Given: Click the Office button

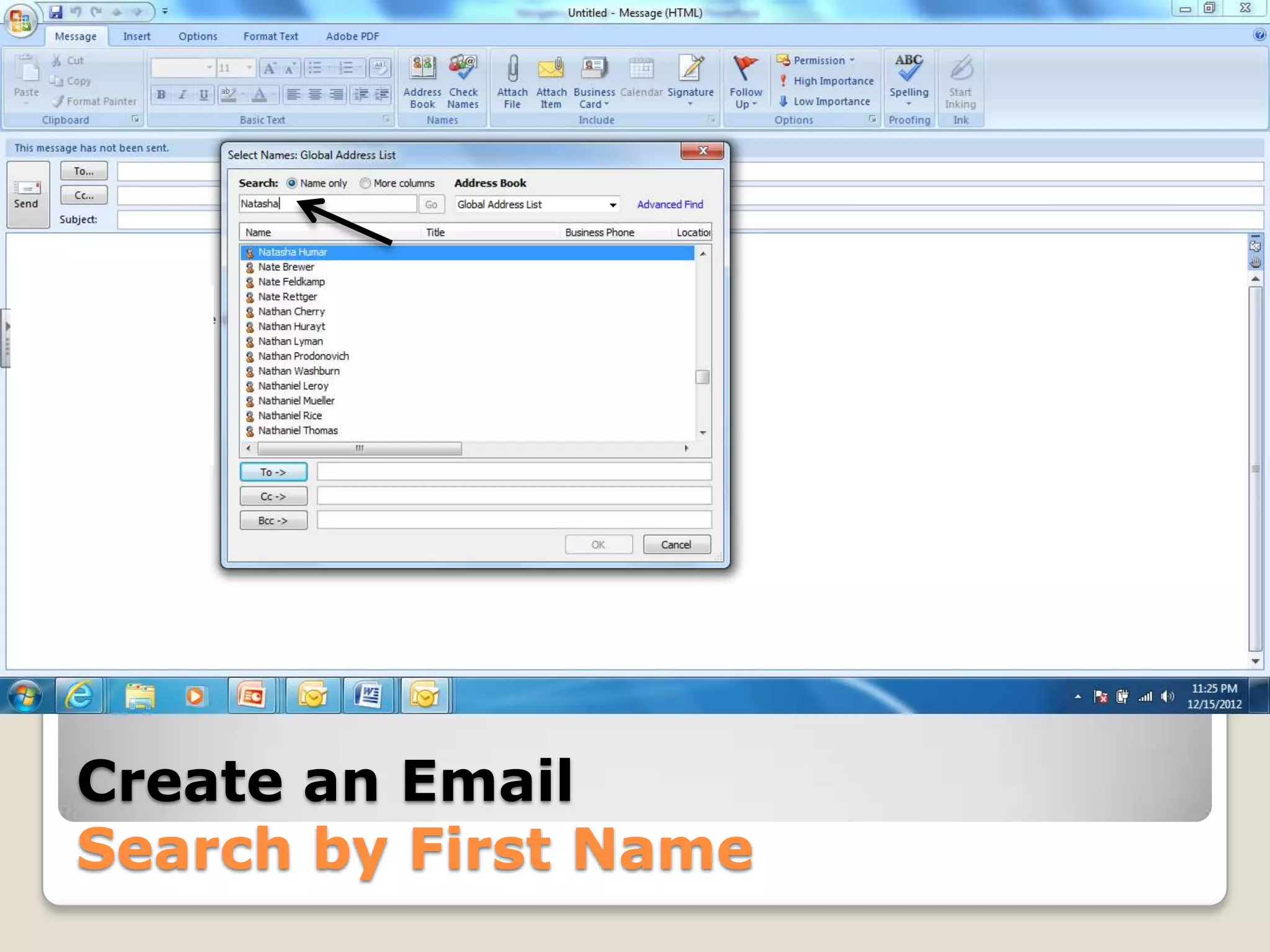Looking at the screenshot, I should pyautogui.click(x=20, y=21).
